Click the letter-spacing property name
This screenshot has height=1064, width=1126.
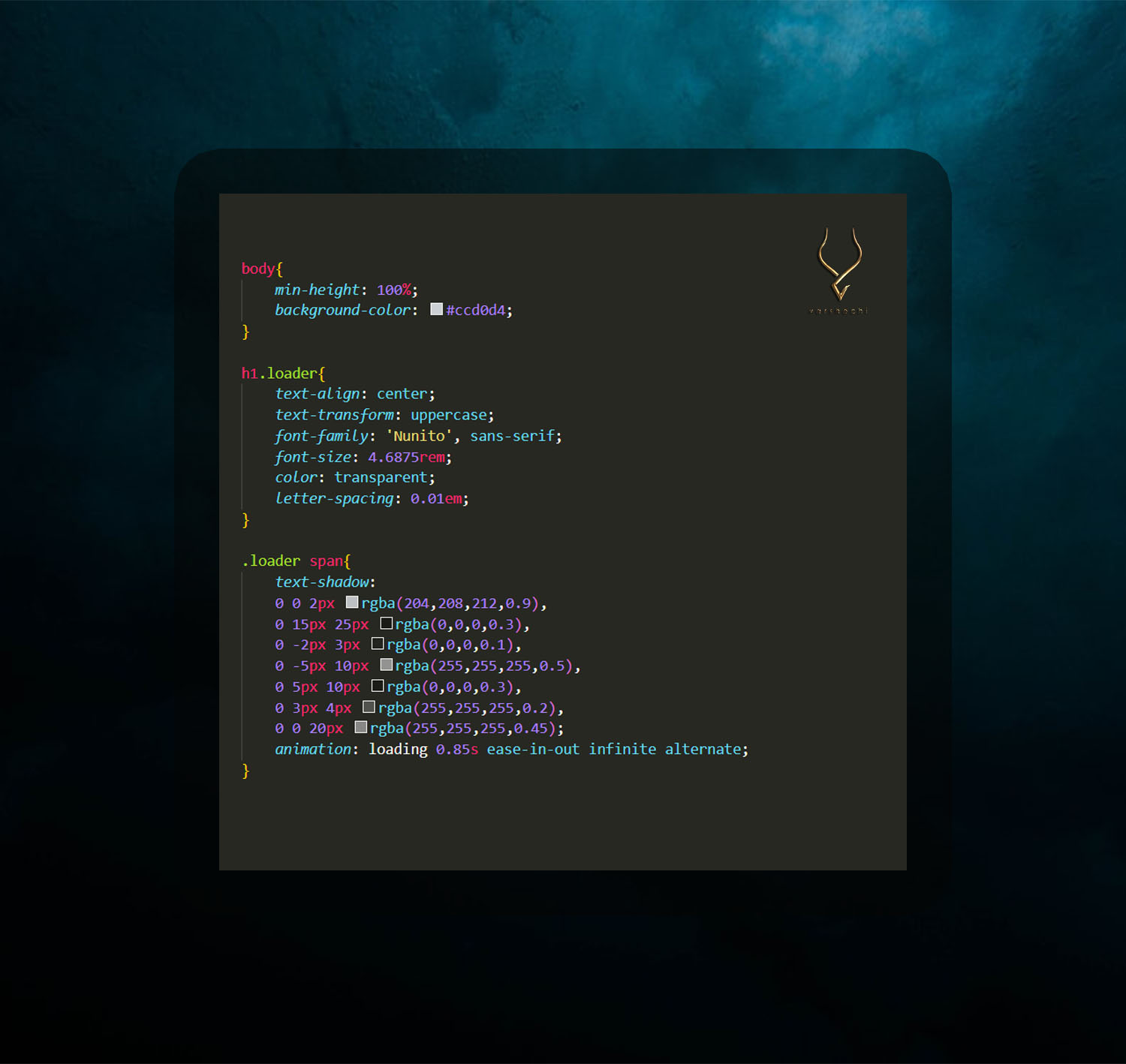pyautogui.click(x=334, y=498)
